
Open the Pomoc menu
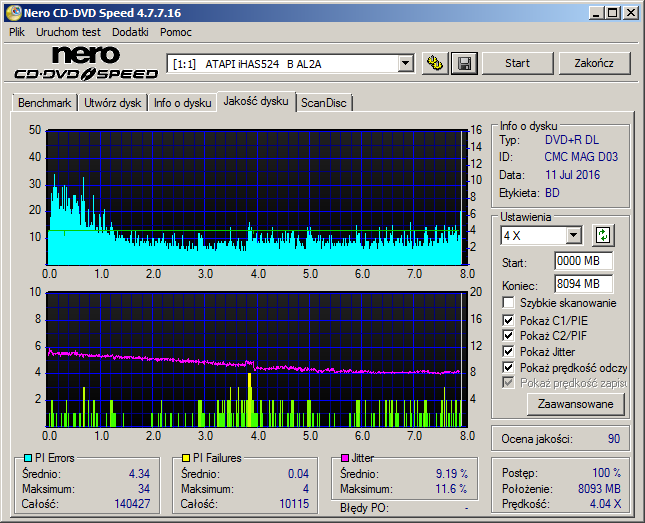pyautogui.click(x=176, y=32)
